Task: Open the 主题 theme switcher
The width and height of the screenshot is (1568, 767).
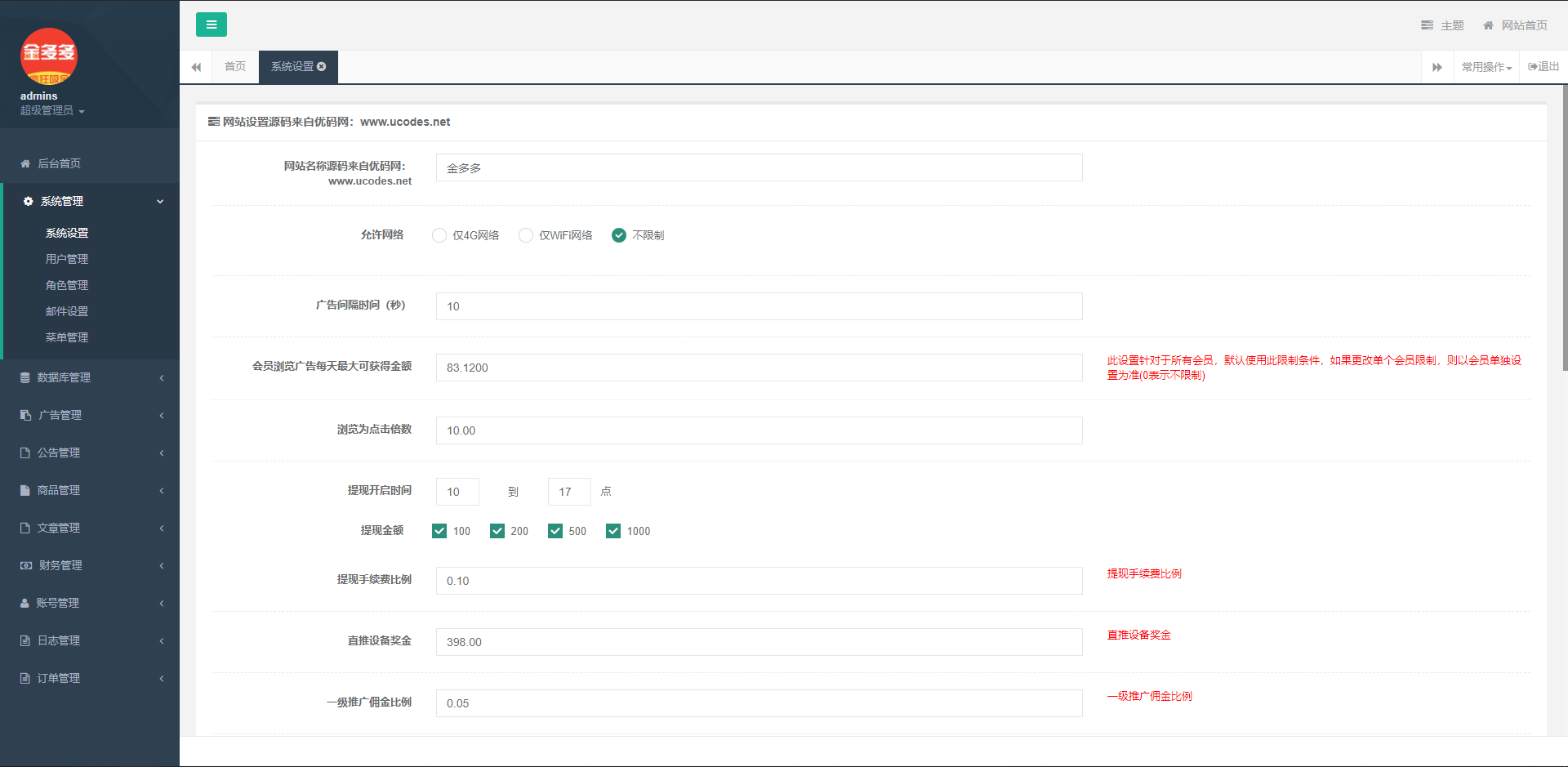Action: coord(1442,25)
